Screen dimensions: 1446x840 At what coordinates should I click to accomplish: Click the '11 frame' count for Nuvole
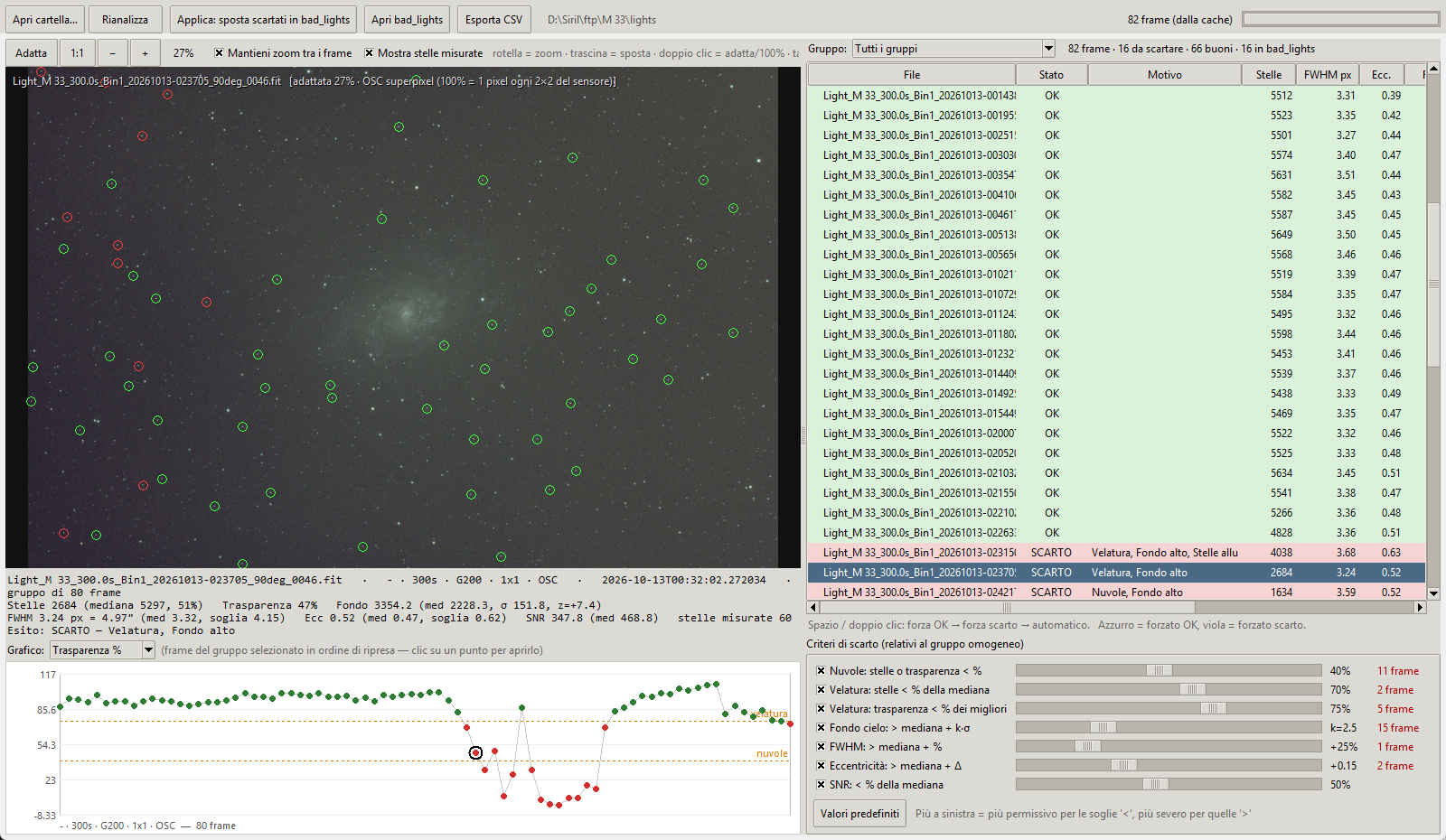(x=1397, y=671)
